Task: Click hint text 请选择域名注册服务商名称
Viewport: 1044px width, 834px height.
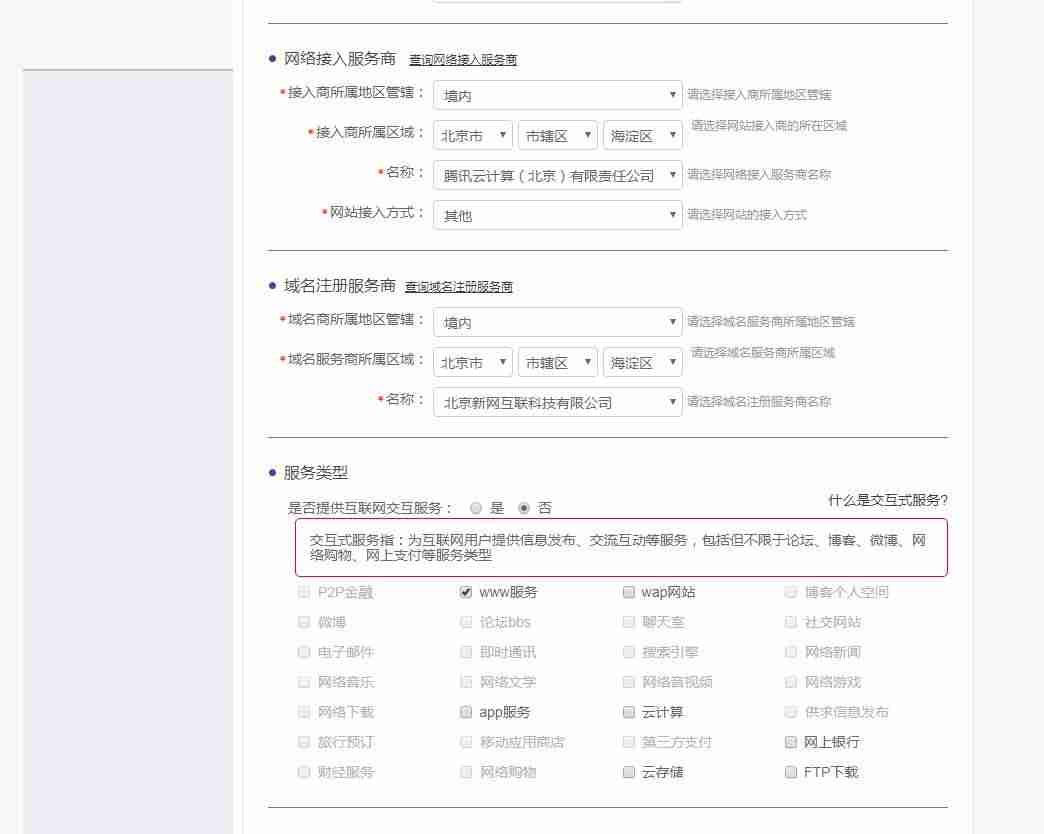Action: click(759, 401)
